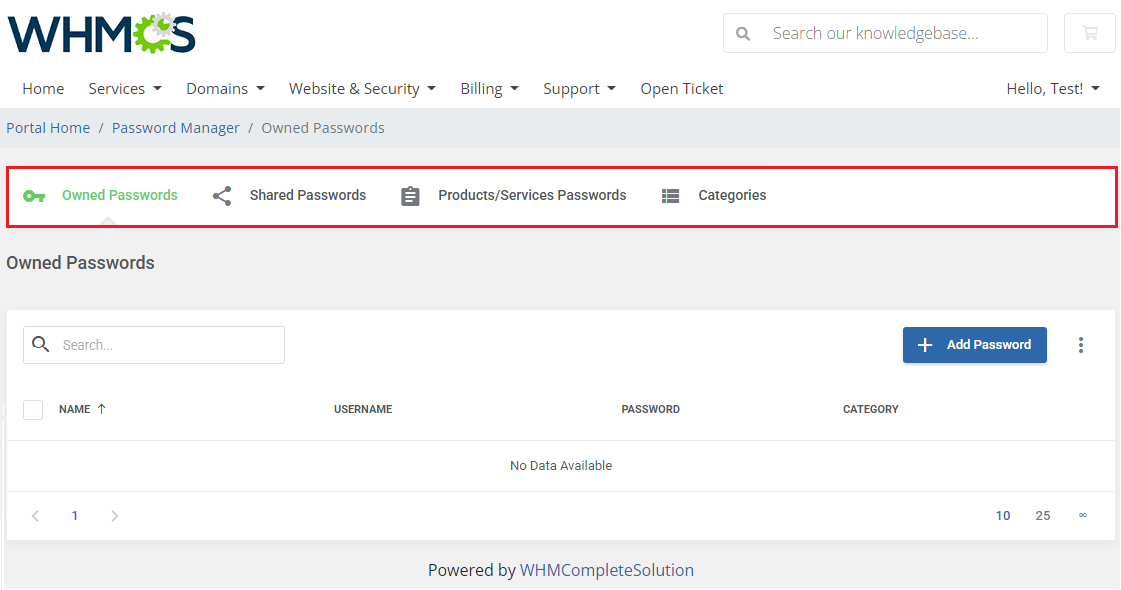Click the No Data Available message
The height and width of the screenshot is (590, 1121).
pos(561,466)
